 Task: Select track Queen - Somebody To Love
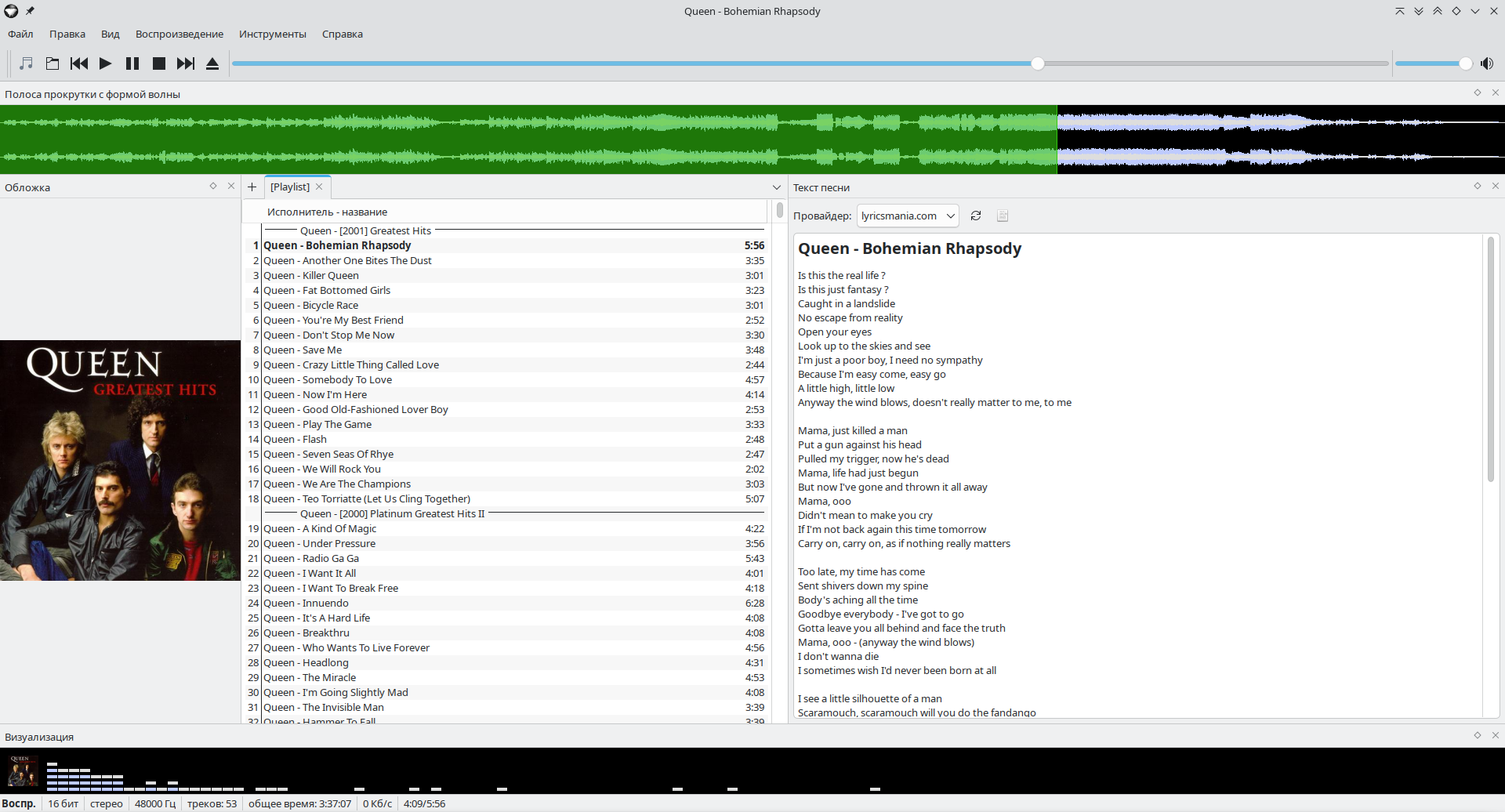[x=506, y=379]
